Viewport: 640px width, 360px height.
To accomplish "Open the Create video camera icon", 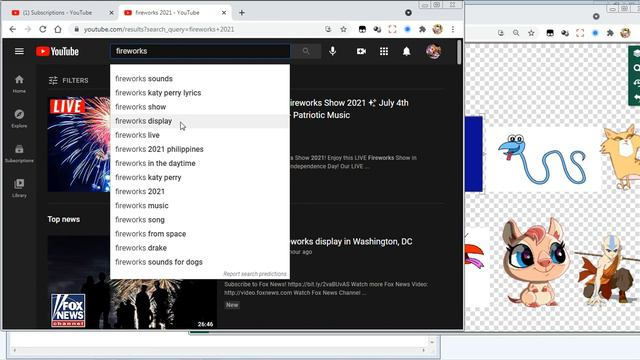I will (x=361, y=51).
